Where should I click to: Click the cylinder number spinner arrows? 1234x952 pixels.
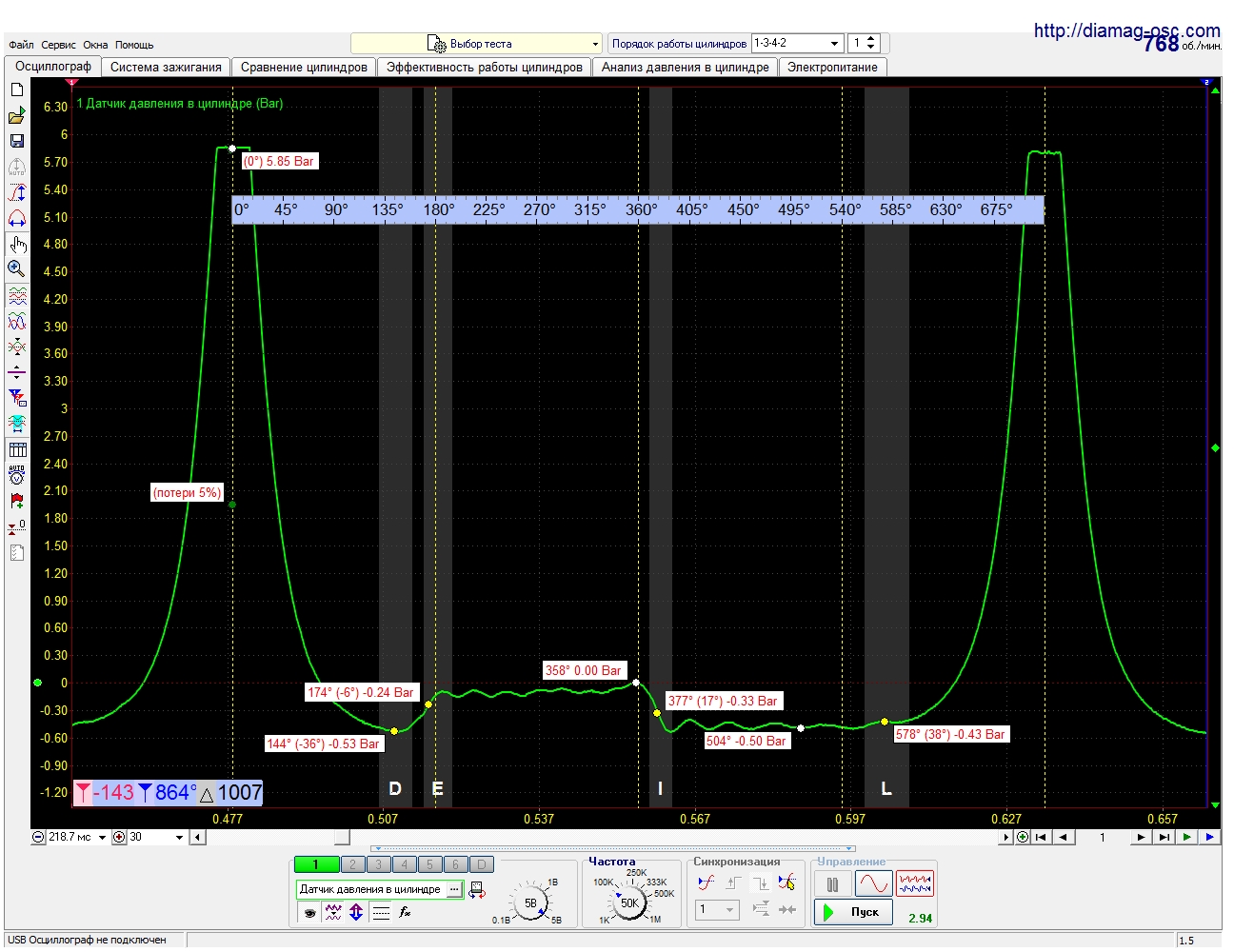tap(871, 43)
